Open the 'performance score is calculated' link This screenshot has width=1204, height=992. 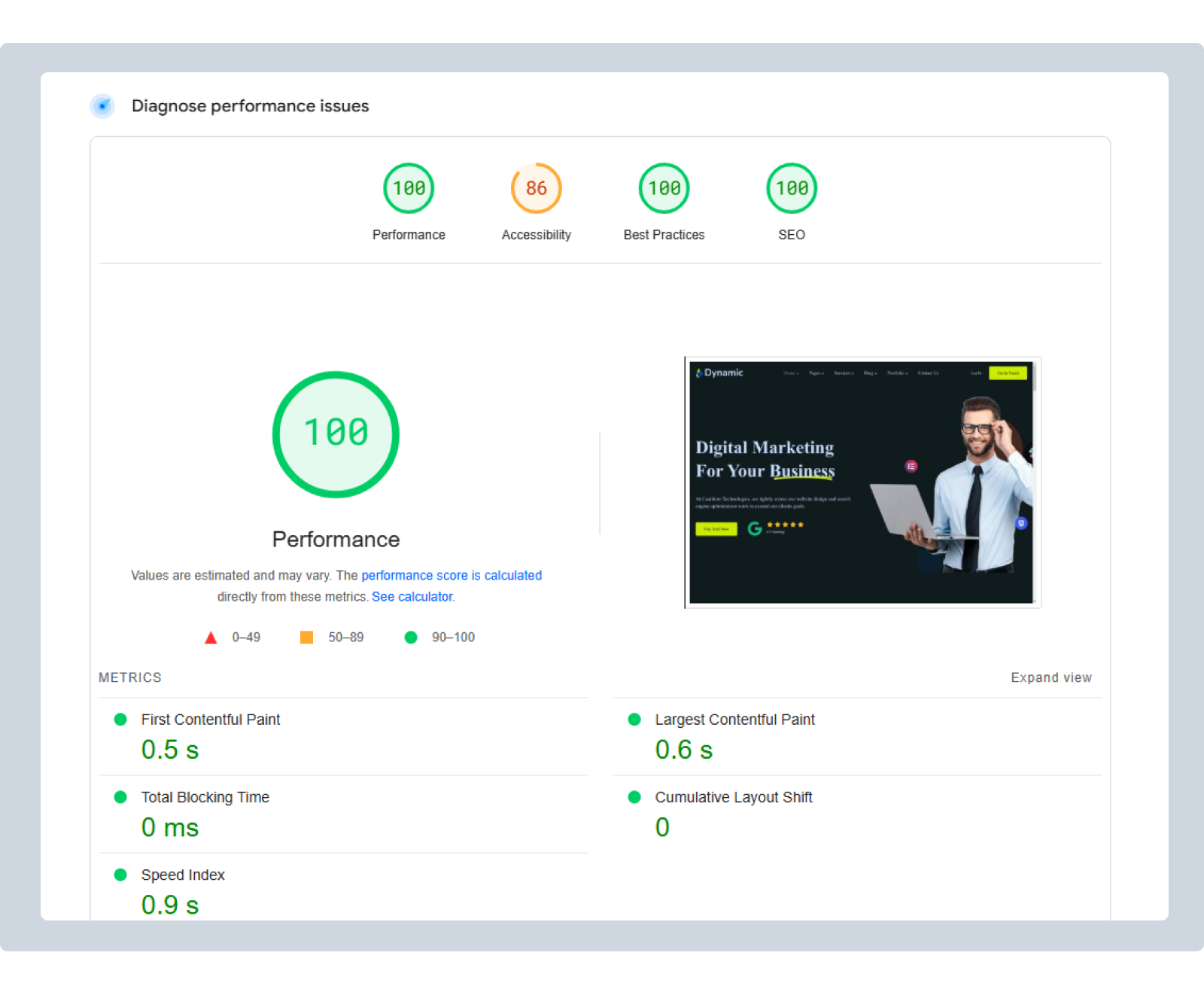pos(451,575)
